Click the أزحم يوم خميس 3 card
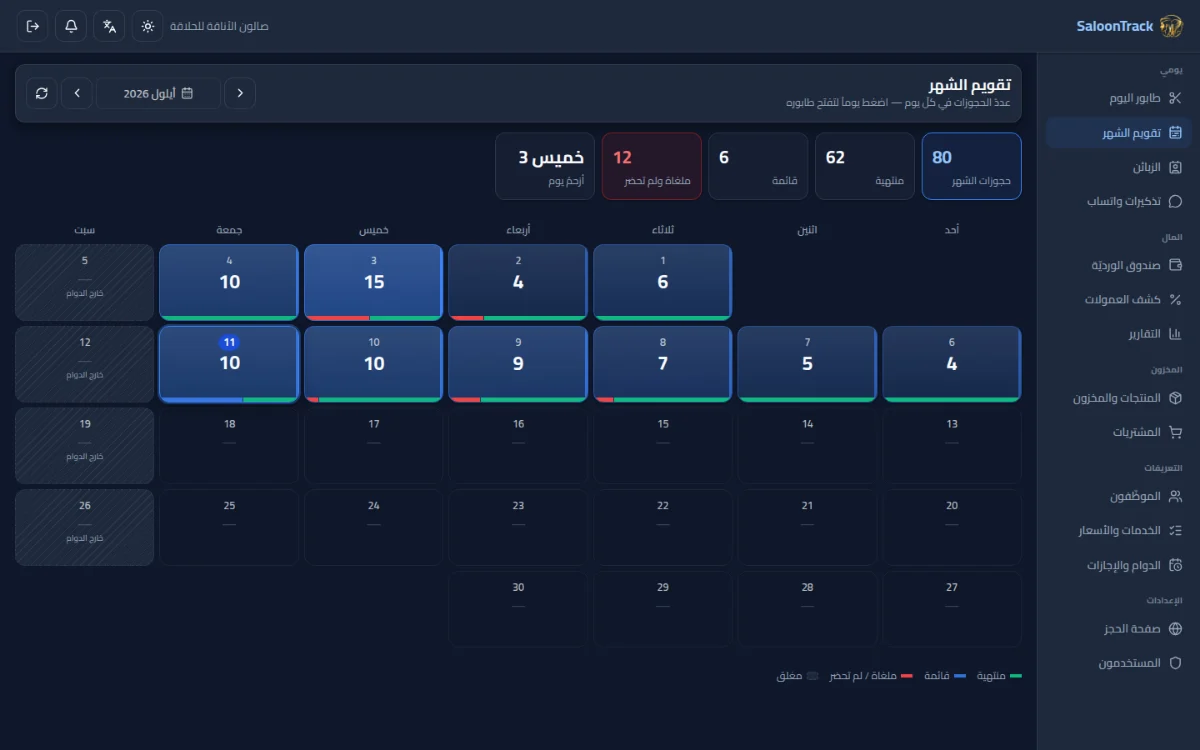1200x750 pixels. coord(545,166)
